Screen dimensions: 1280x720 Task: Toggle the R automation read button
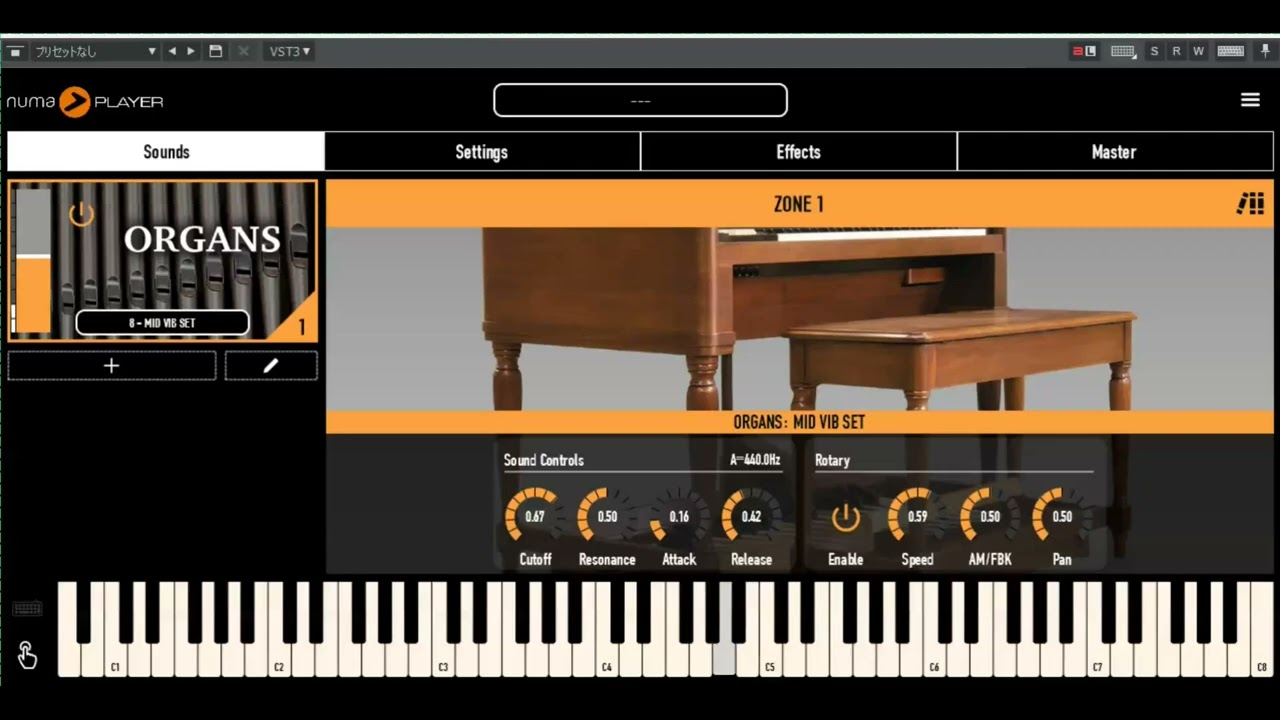(x=1176, y=51)
